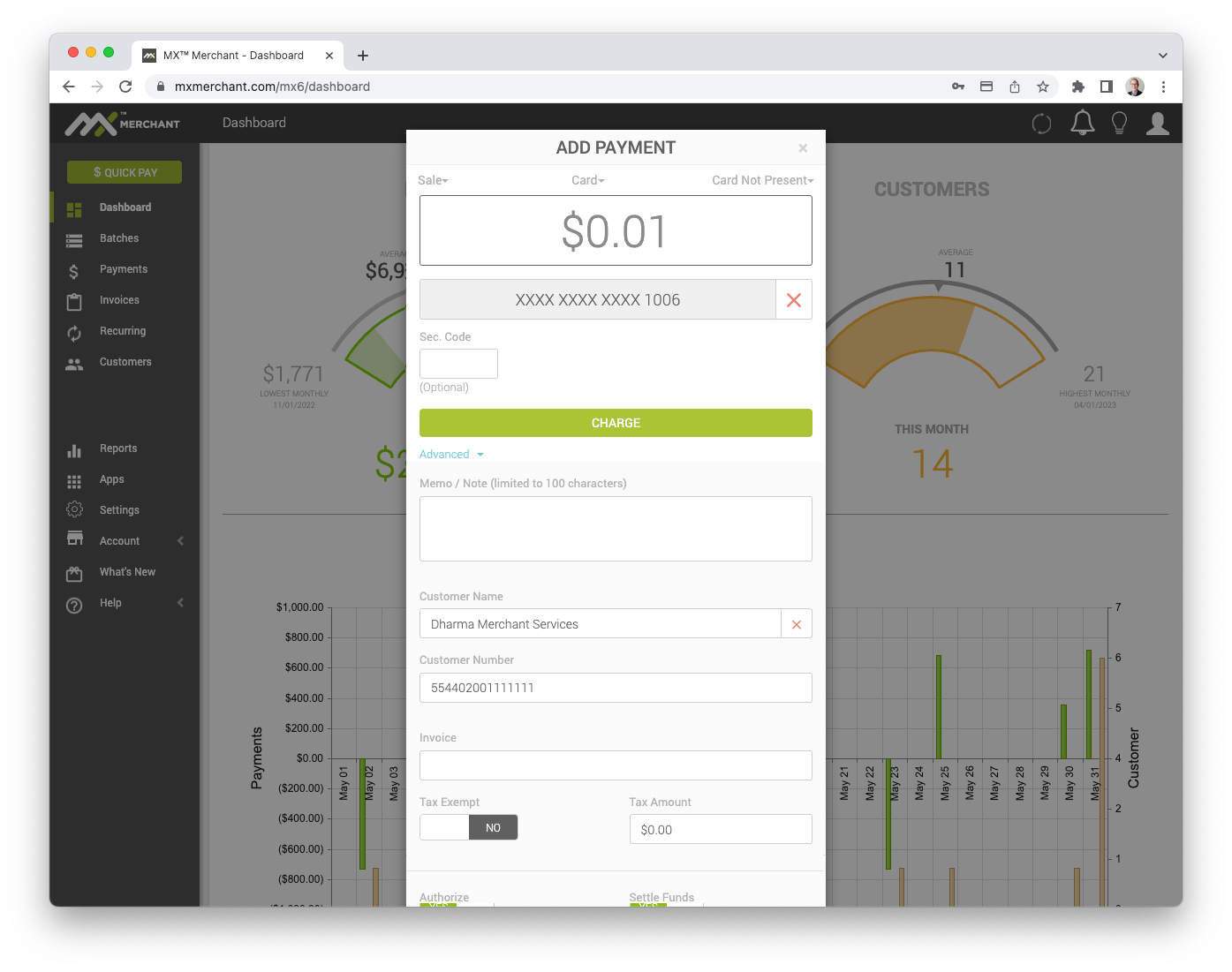1232x972 pixels.
Task: Clear the card number with the red X
Action: [x=793, y=299]
